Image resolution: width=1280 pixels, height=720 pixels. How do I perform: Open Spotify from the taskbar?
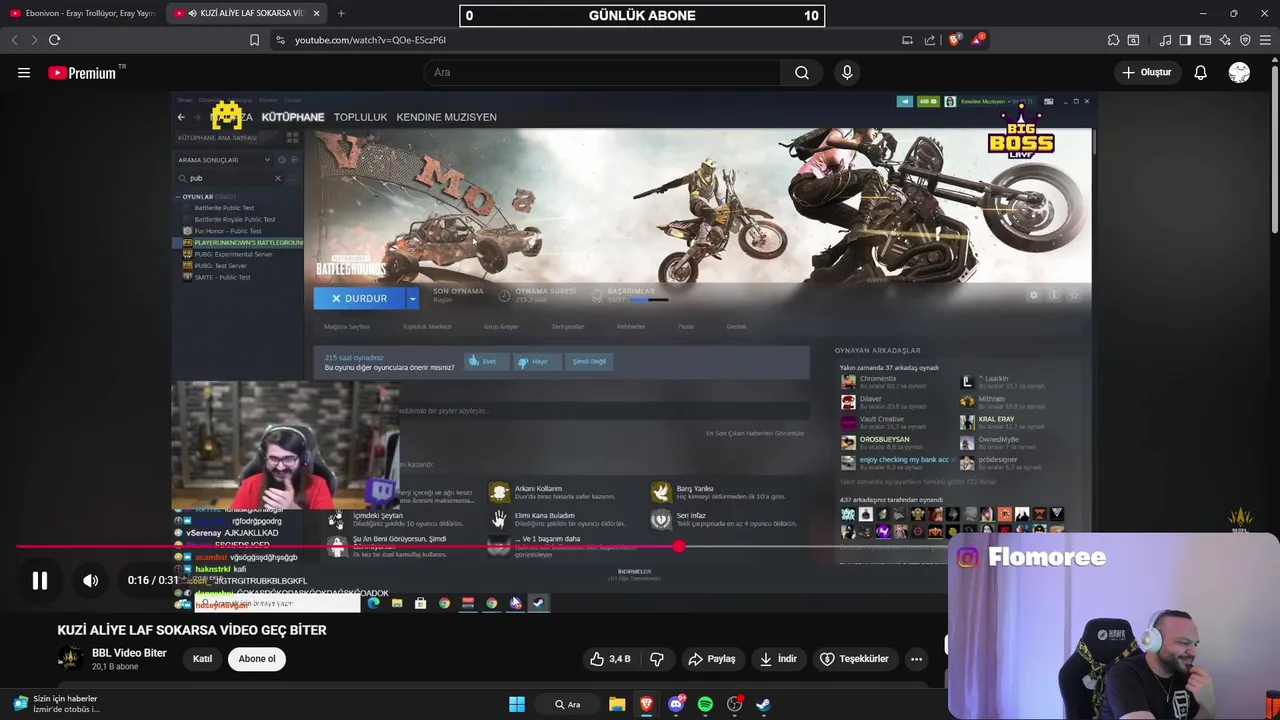point(705,704)
